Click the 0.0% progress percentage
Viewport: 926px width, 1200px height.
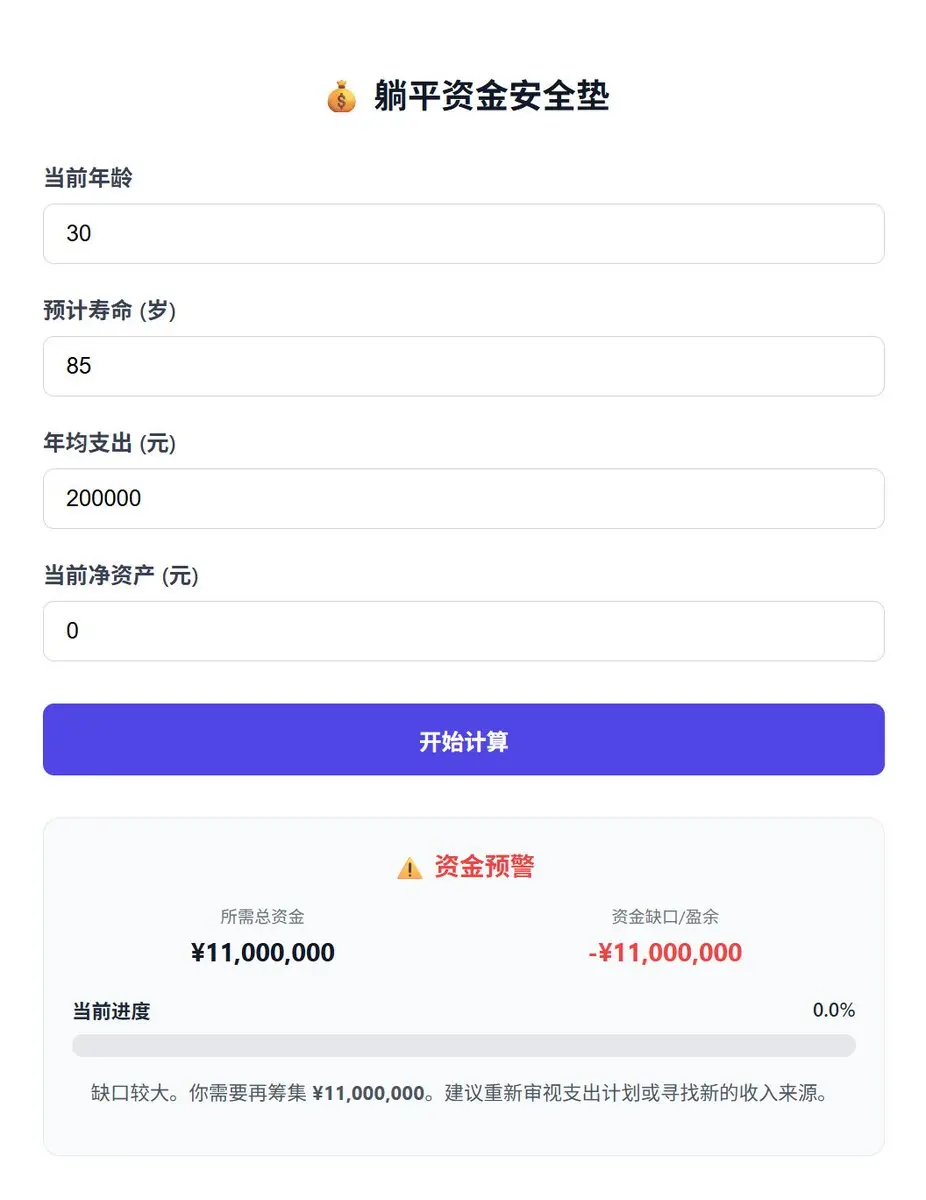[833, 1010]
